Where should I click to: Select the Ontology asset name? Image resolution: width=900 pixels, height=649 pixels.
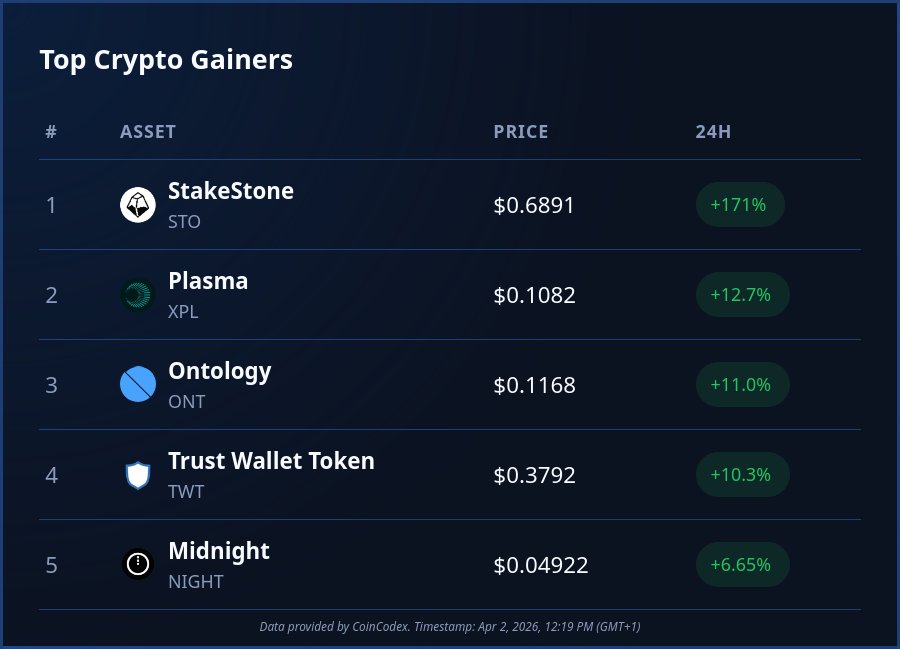(220, 371)
